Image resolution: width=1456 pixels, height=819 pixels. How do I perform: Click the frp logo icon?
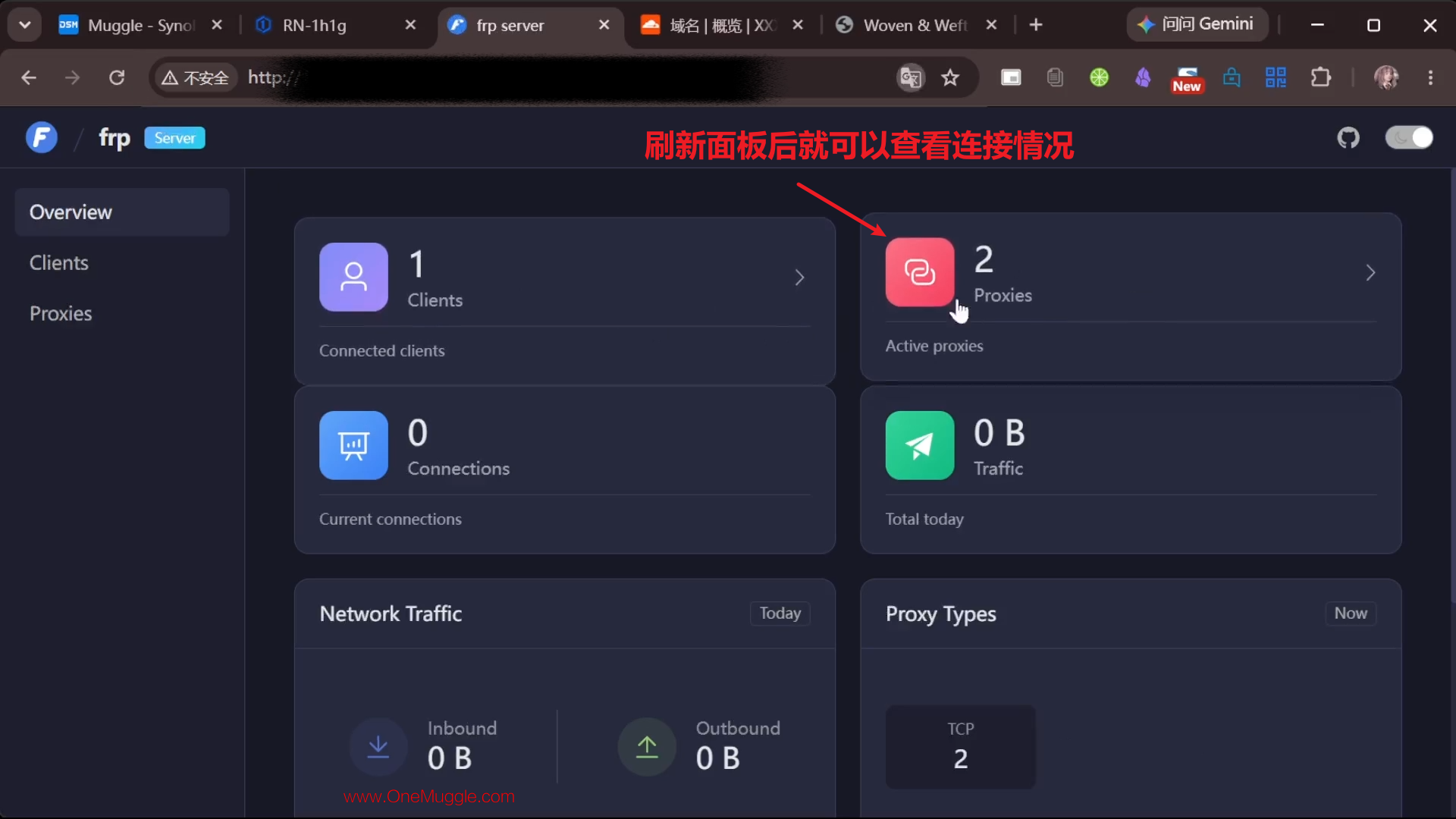point(42,137)
